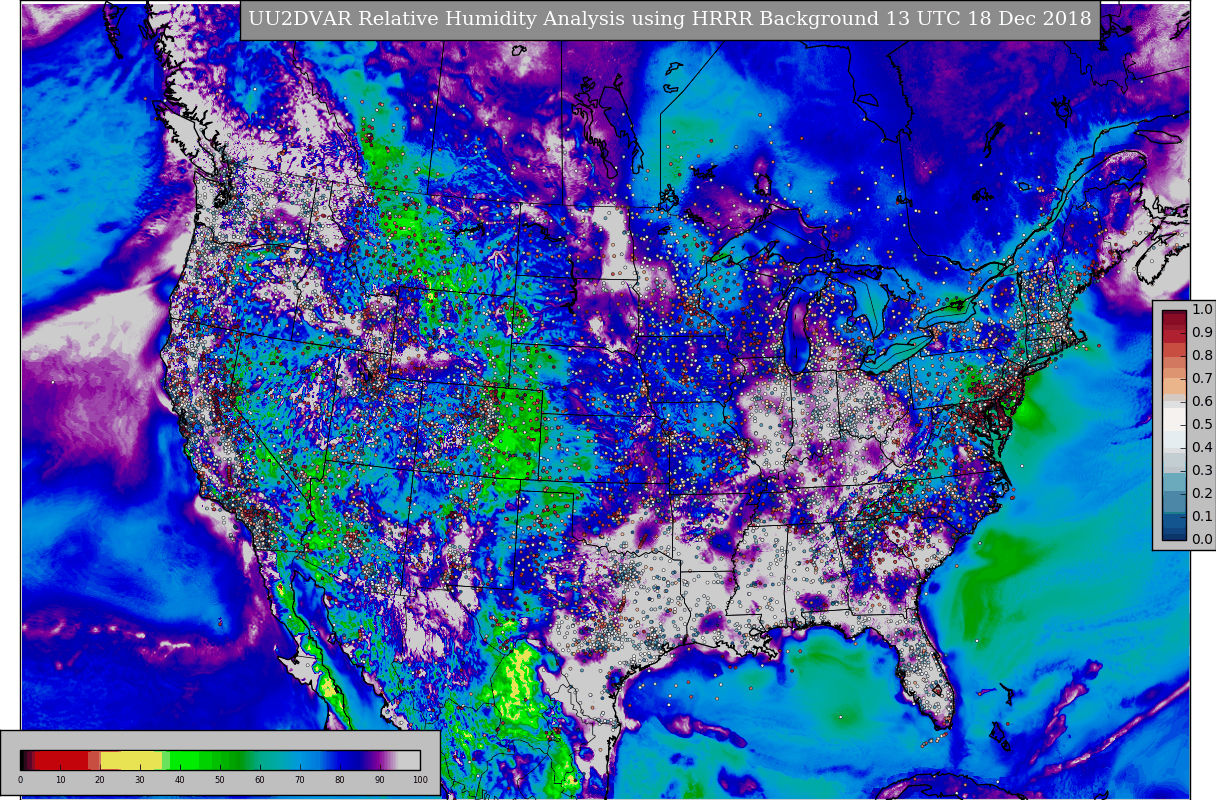Screen dimensions: 1216x800
Task: Pick the light gray band near 100 on humidity colorbar
Action: tap(409, 760)
